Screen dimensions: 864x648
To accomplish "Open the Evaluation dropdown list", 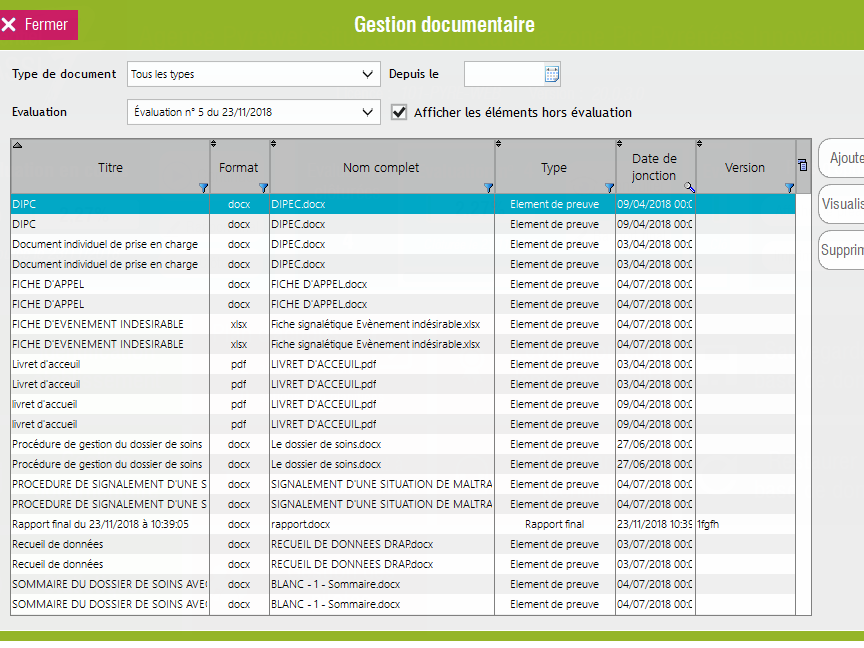I will click(x=253, y=112).
